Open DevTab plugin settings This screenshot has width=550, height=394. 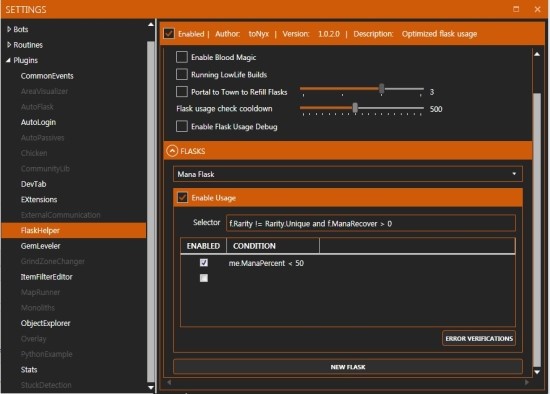[33, 184]
